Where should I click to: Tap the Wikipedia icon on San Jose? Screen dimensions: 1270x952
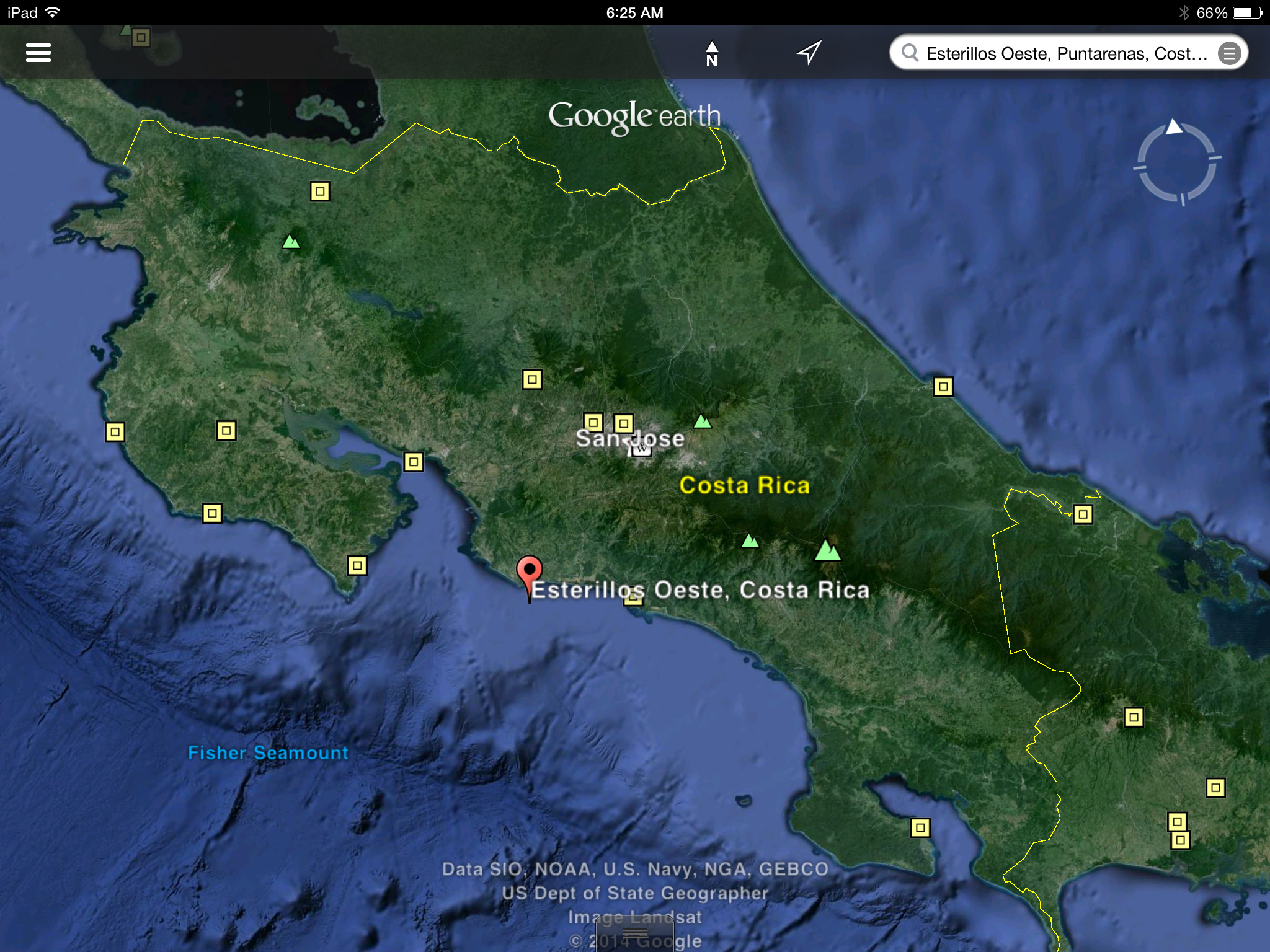[641, 450]
